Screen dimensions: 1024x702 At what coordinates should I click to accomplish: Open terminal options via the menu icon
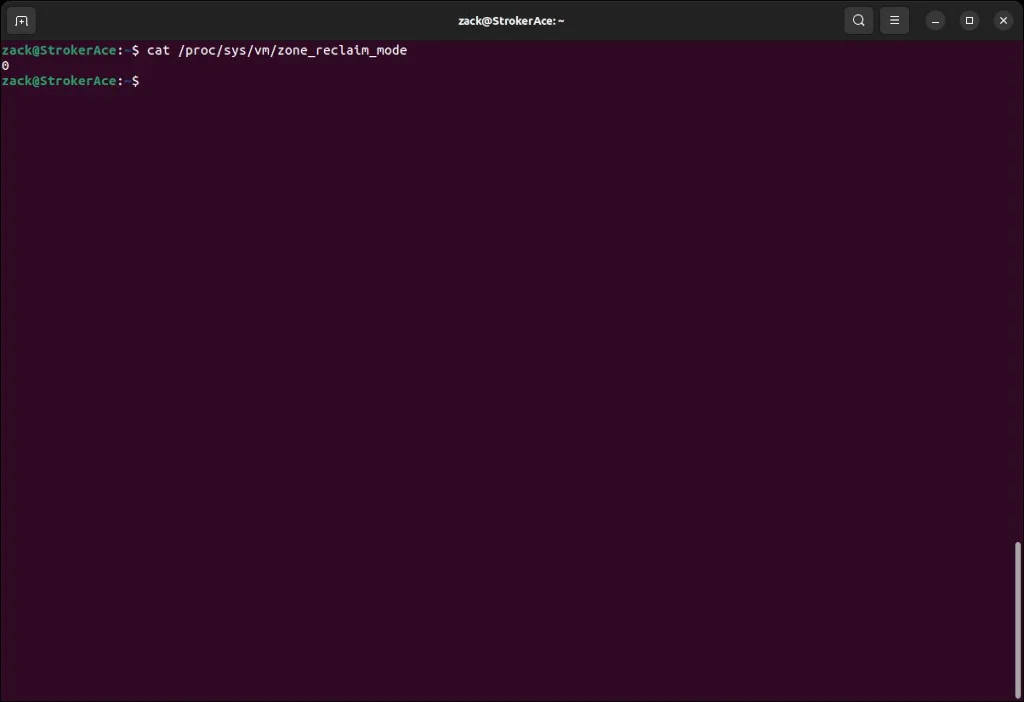coord(894,20)
